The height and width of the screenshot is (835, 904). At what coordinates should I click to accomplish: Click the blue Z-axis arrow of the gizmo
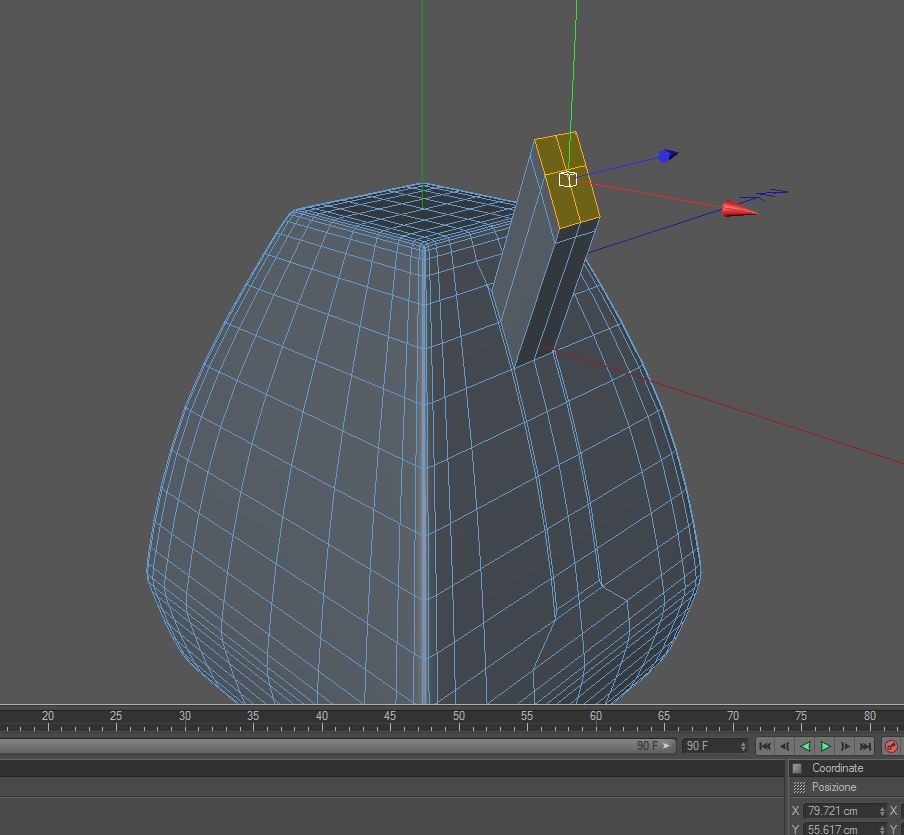(668, 155)
